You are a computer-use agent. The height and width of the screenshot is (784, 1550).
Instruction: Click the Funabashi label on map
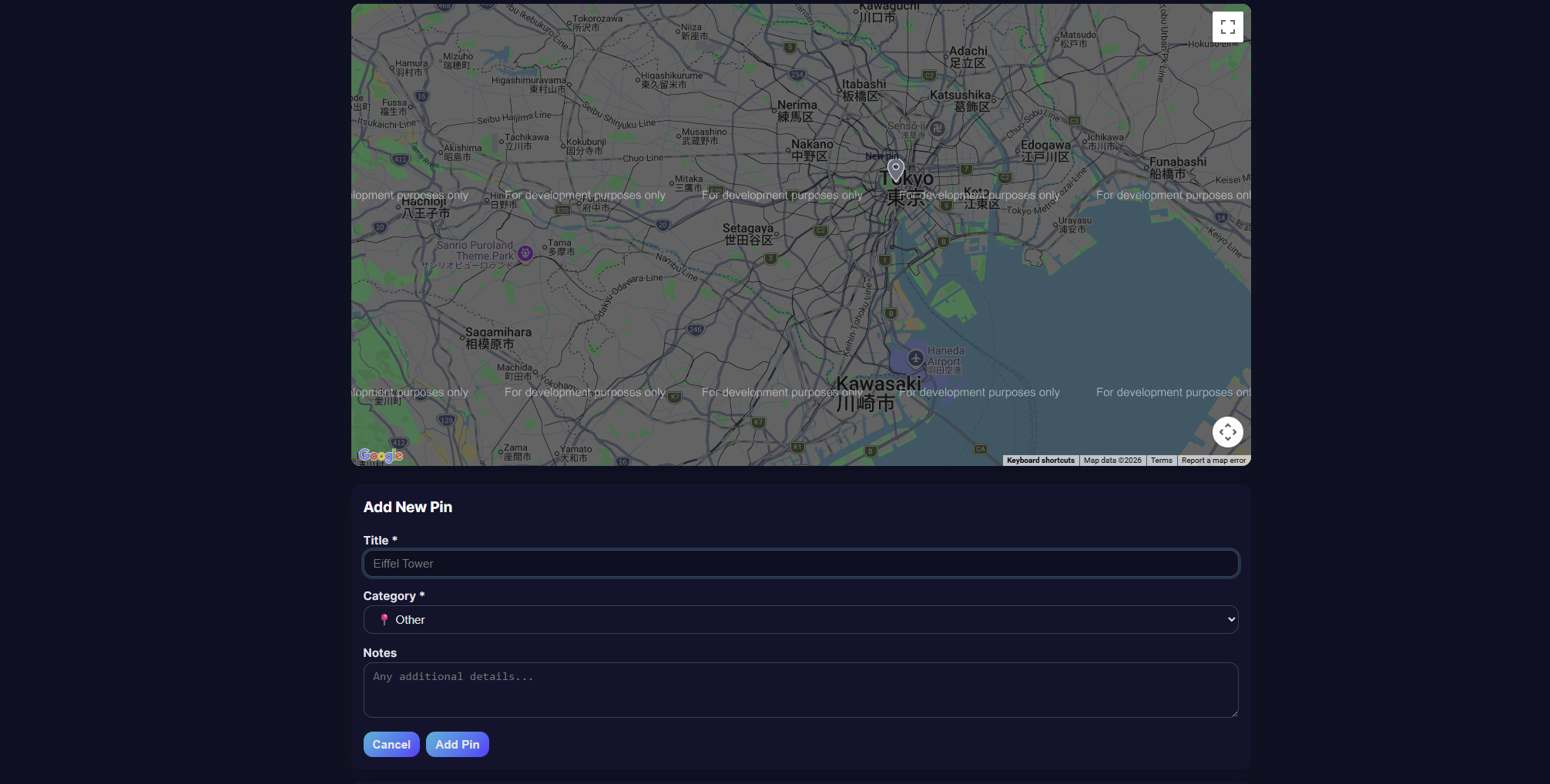pos(1178,168)
